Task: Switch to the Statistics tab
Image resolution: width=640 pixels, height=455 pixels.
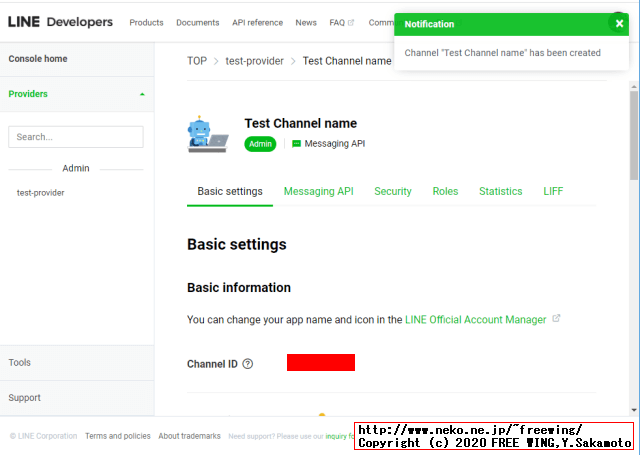Action: pos(500,191)
